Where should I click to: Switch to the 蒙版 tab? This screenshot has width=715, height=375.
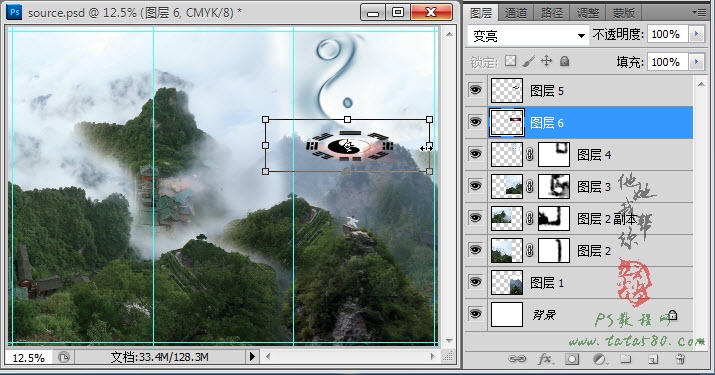click(x=623, y=13)
